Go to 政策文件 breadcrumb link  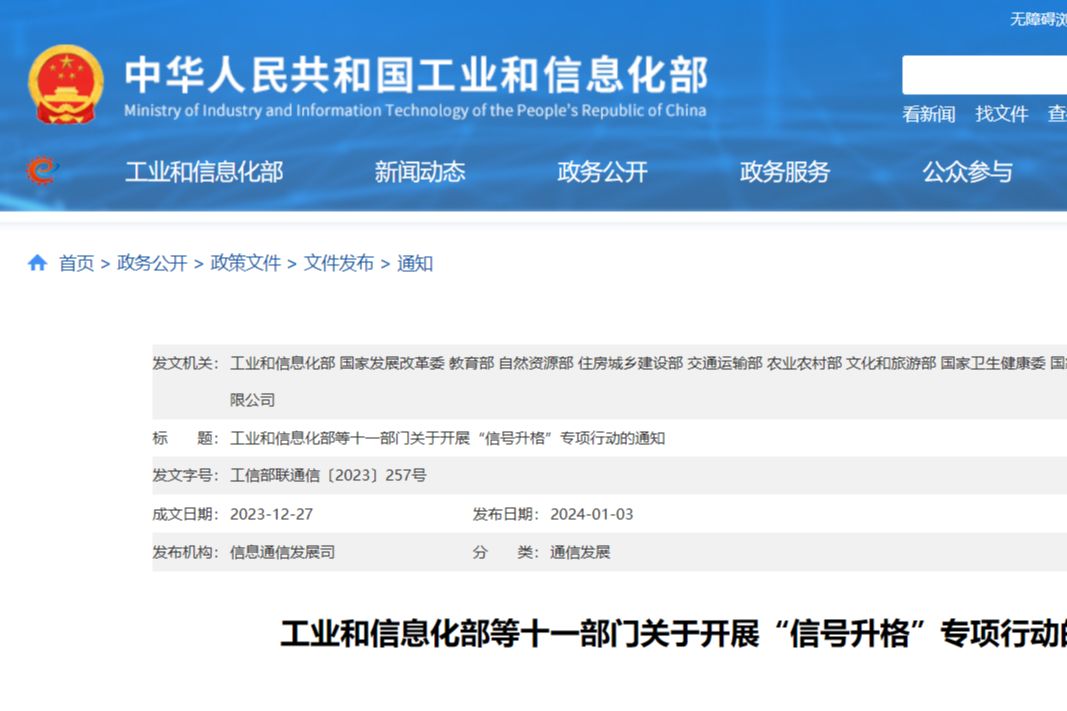(x=245, y=263)
